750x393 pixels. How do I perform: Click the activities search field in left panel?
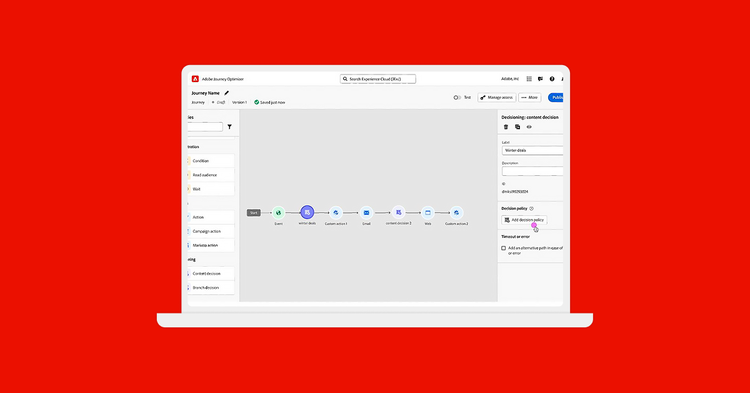click(x=205, y=127)
